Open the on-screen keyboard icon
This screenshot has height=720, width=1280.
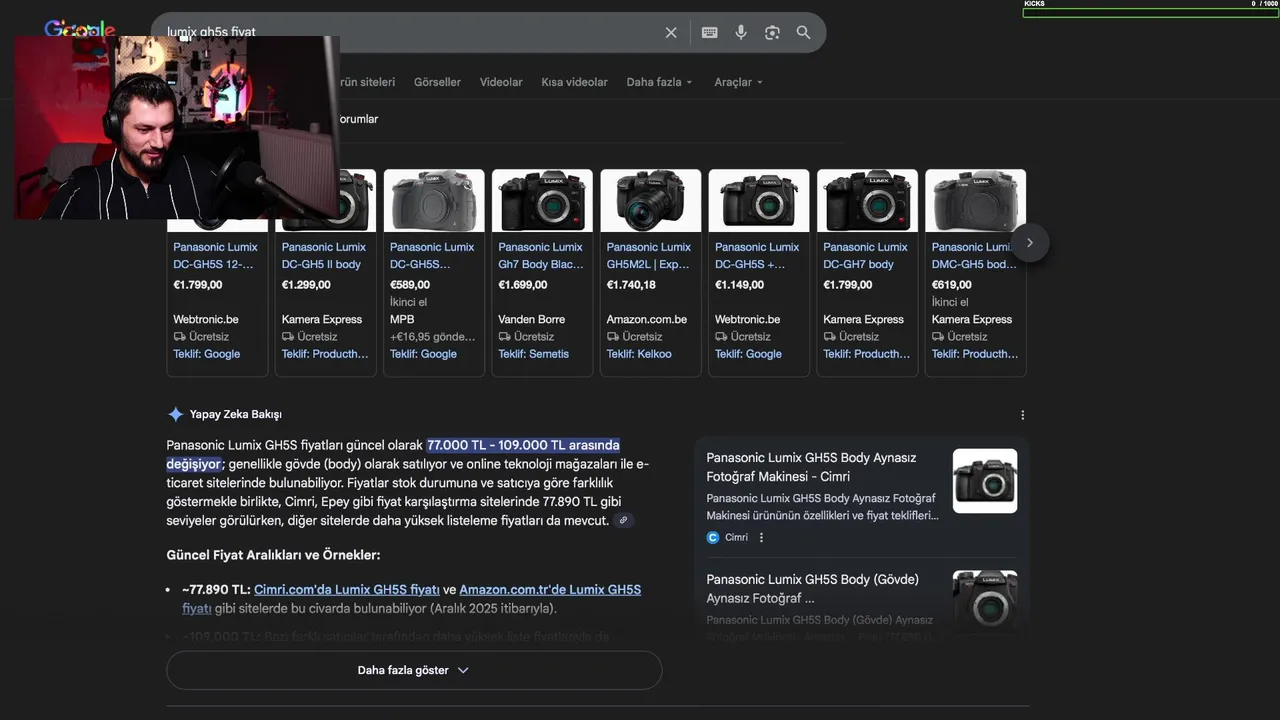[x=709, y=32]
